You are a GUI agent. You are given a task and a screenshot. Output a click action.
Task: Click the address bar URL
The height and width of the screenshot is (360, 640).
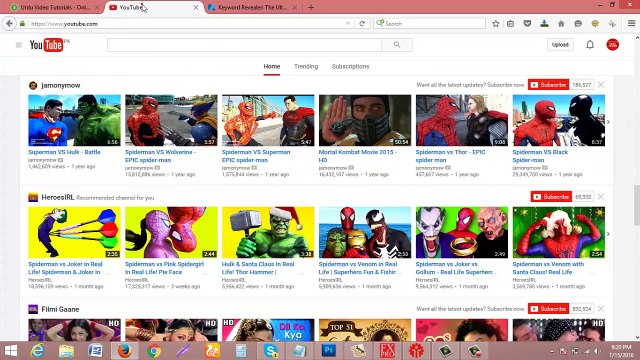[x=64, y=24]
